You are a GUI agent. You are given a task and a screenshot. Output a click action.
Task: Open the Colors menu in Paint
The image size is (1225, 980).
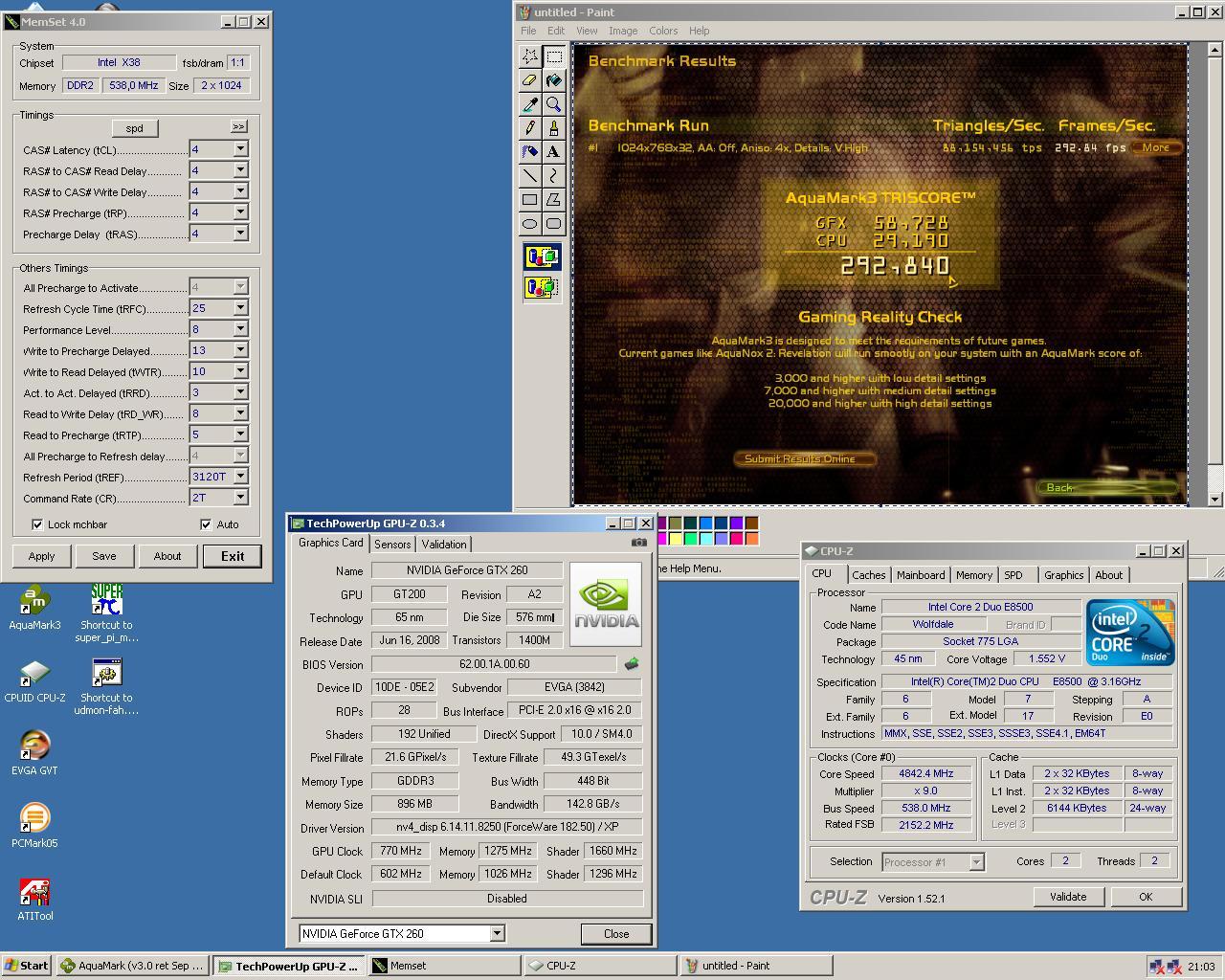663,31
